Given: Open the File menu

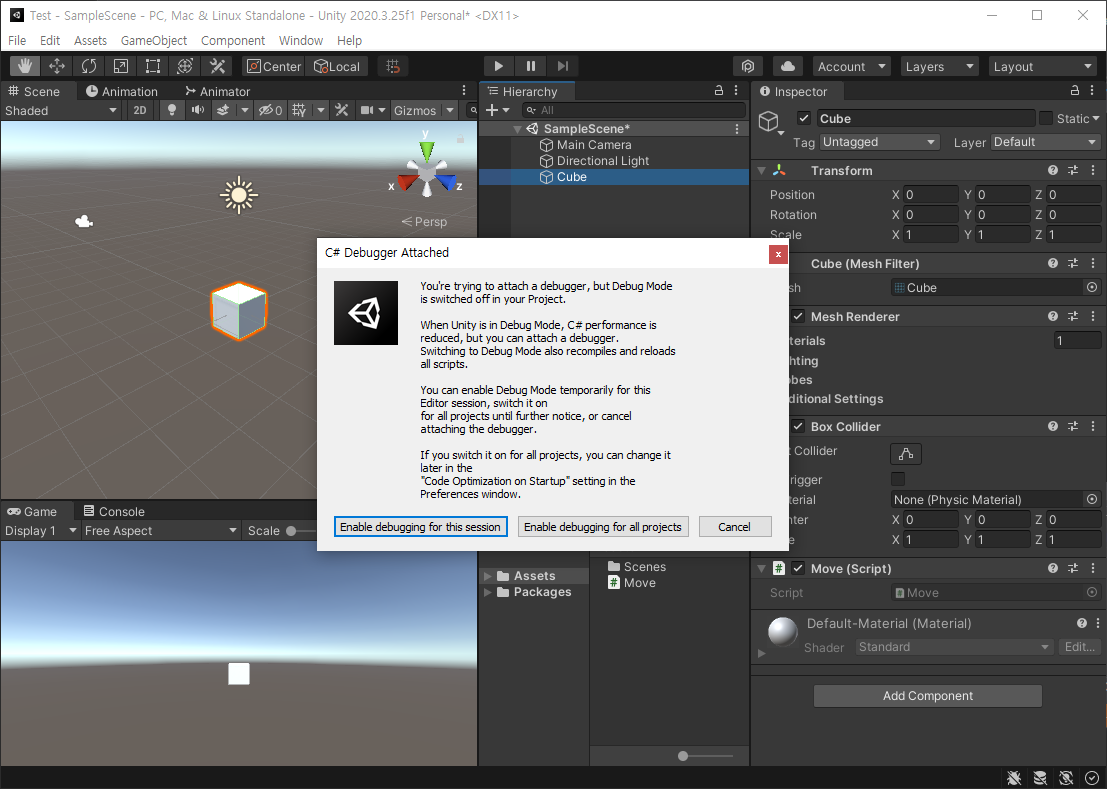Looking at the screenshot, I should [x=17, y=40].
